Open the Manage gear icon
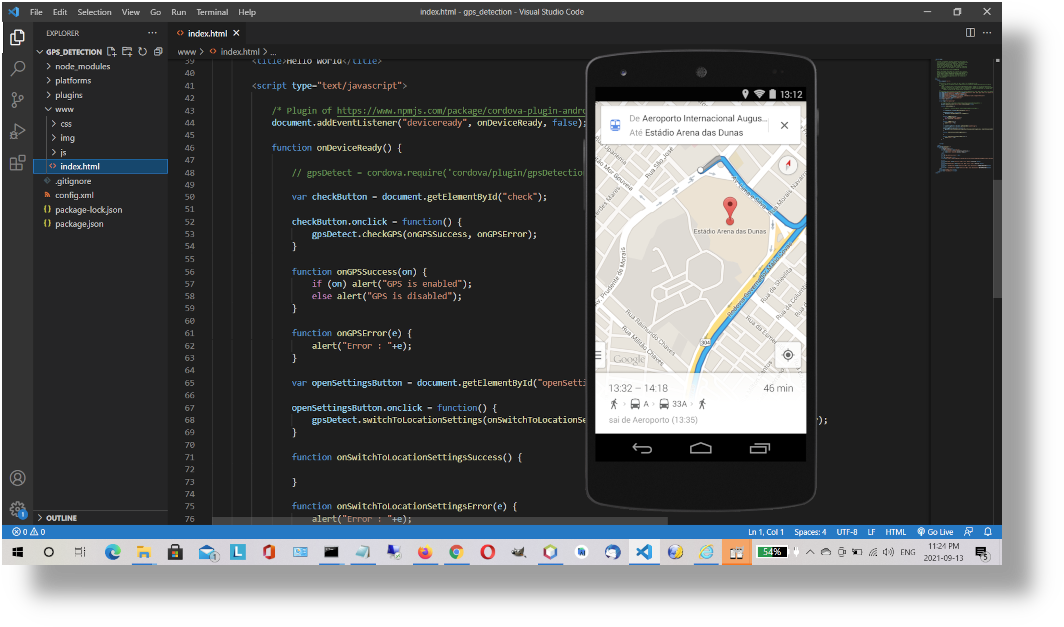This screenshot has width=1064, height=627. tap(18, 509)
